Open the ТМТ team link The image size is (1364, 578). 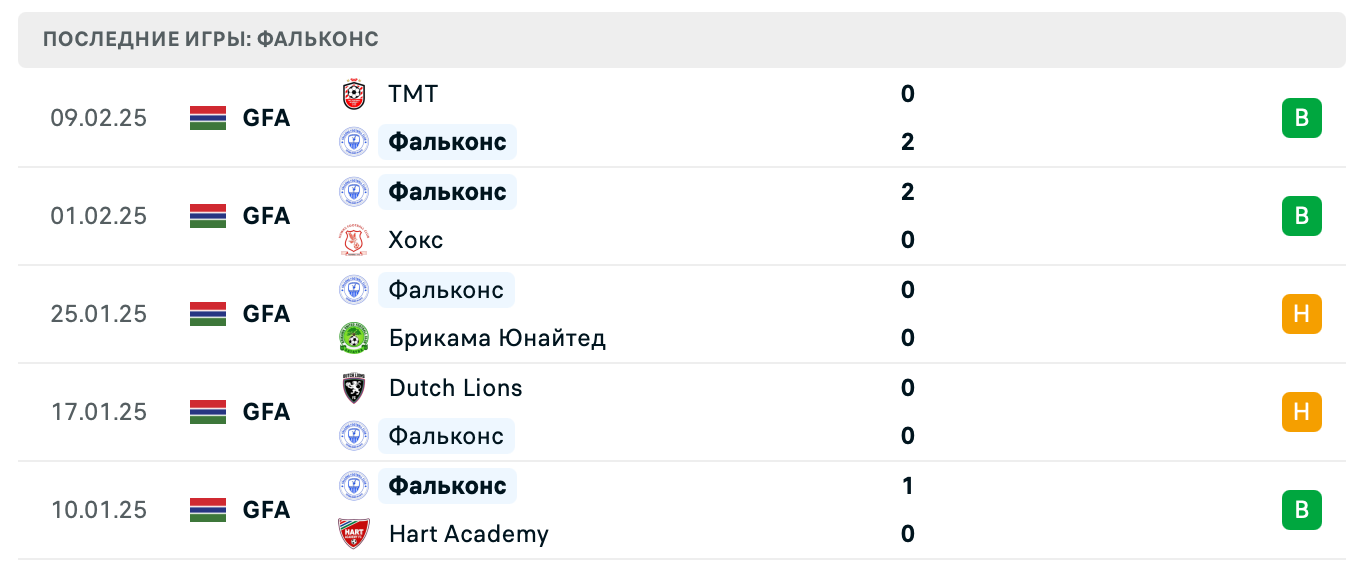pos(413,95)
